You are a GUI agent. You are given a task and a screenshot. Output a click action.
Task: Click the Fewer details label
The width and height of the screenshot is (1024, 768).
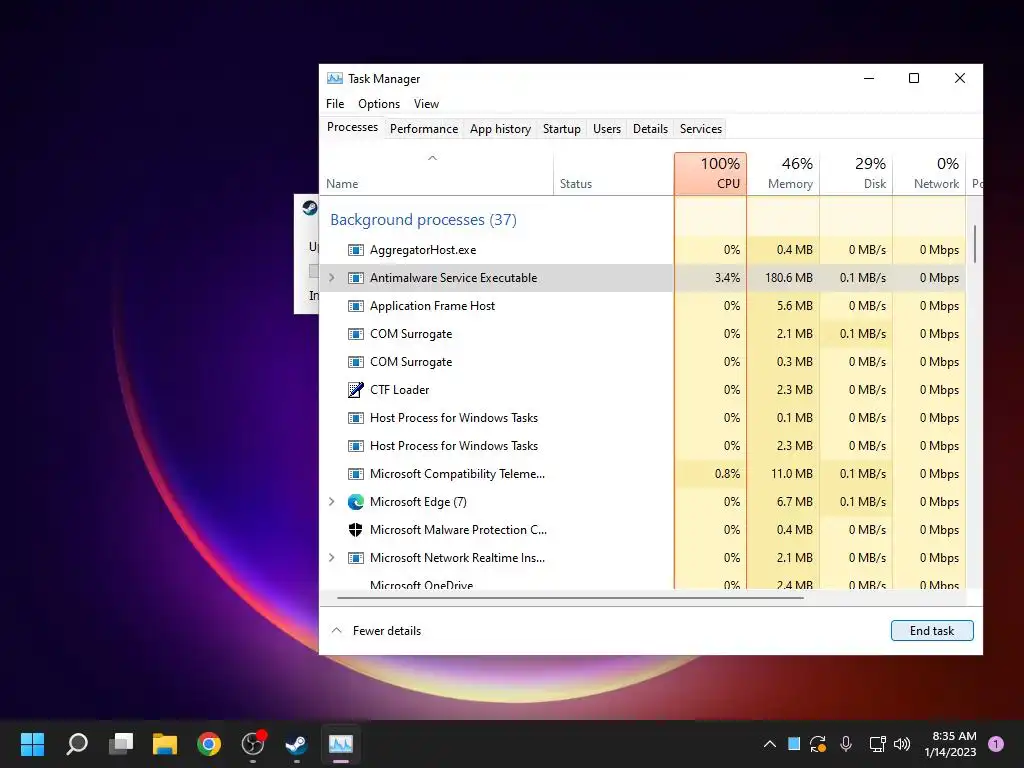click(x=387, y=631)
